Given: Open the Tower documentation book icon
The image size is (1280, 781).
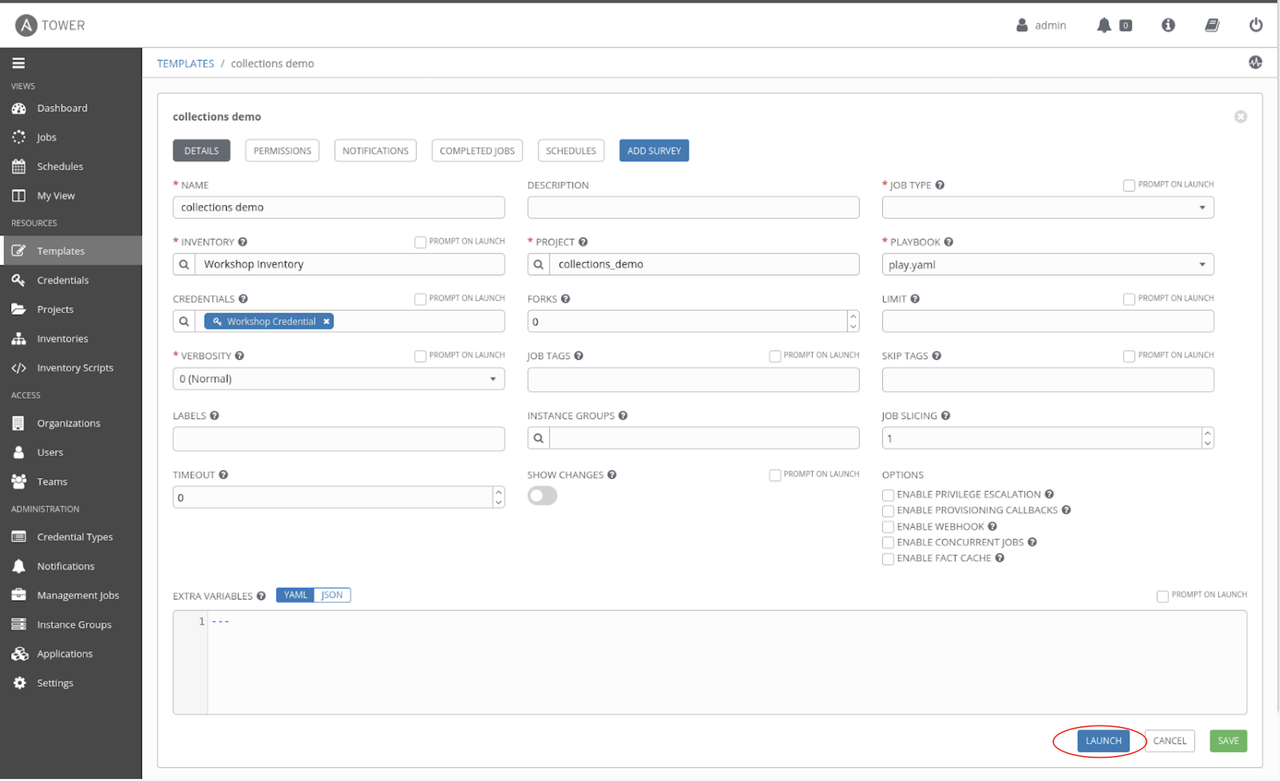Looking at the screenshot, I should [x=1212, y=25].
